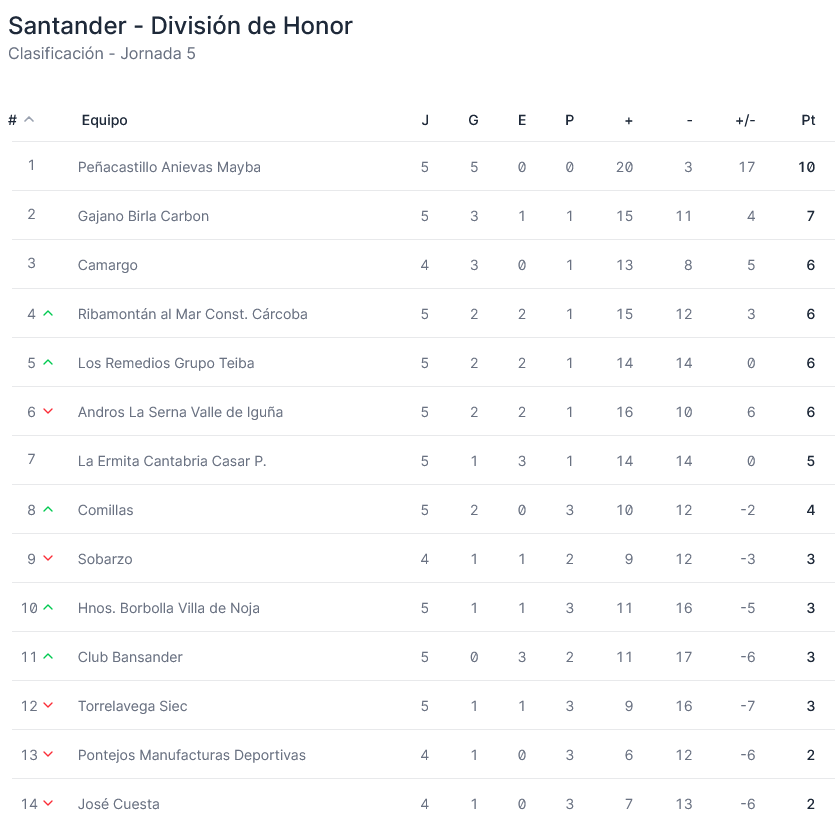Click green up arrow for Club Bansander
Viewport: 835px width, 832px height.
(x=48, y=657)
